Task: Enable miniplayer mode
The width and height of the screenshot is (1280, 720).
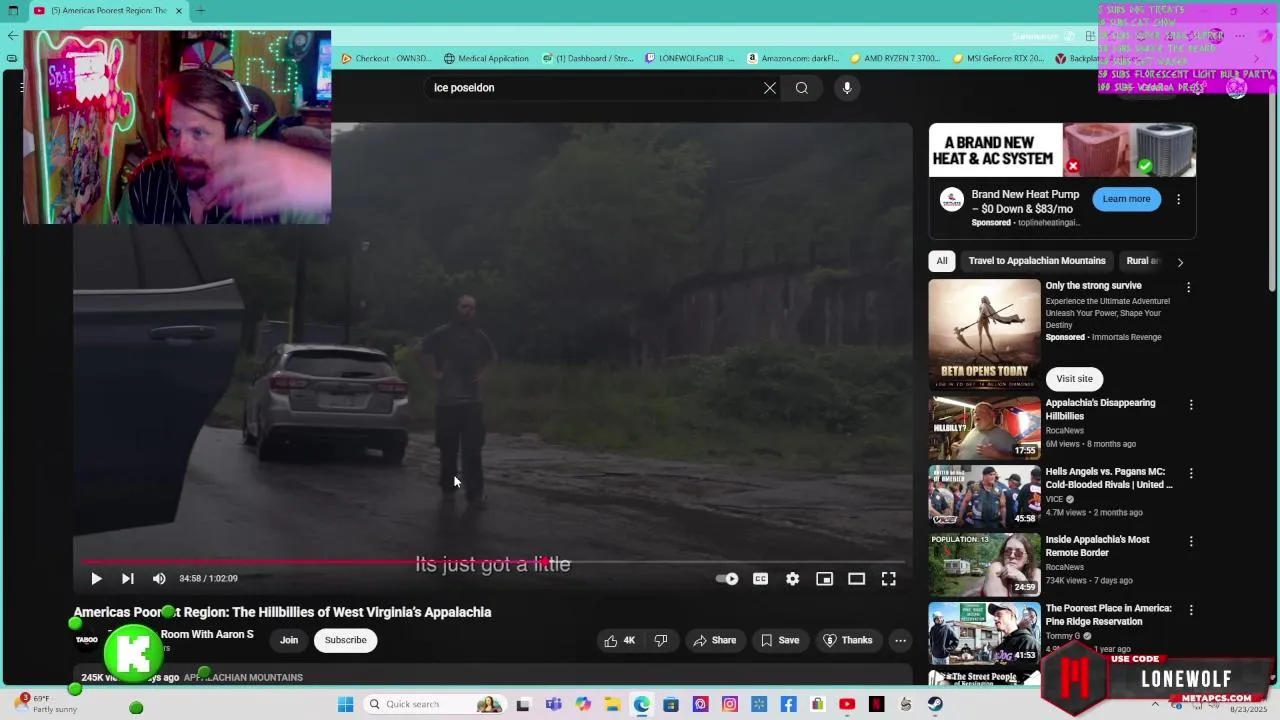Action: [824, 579]
